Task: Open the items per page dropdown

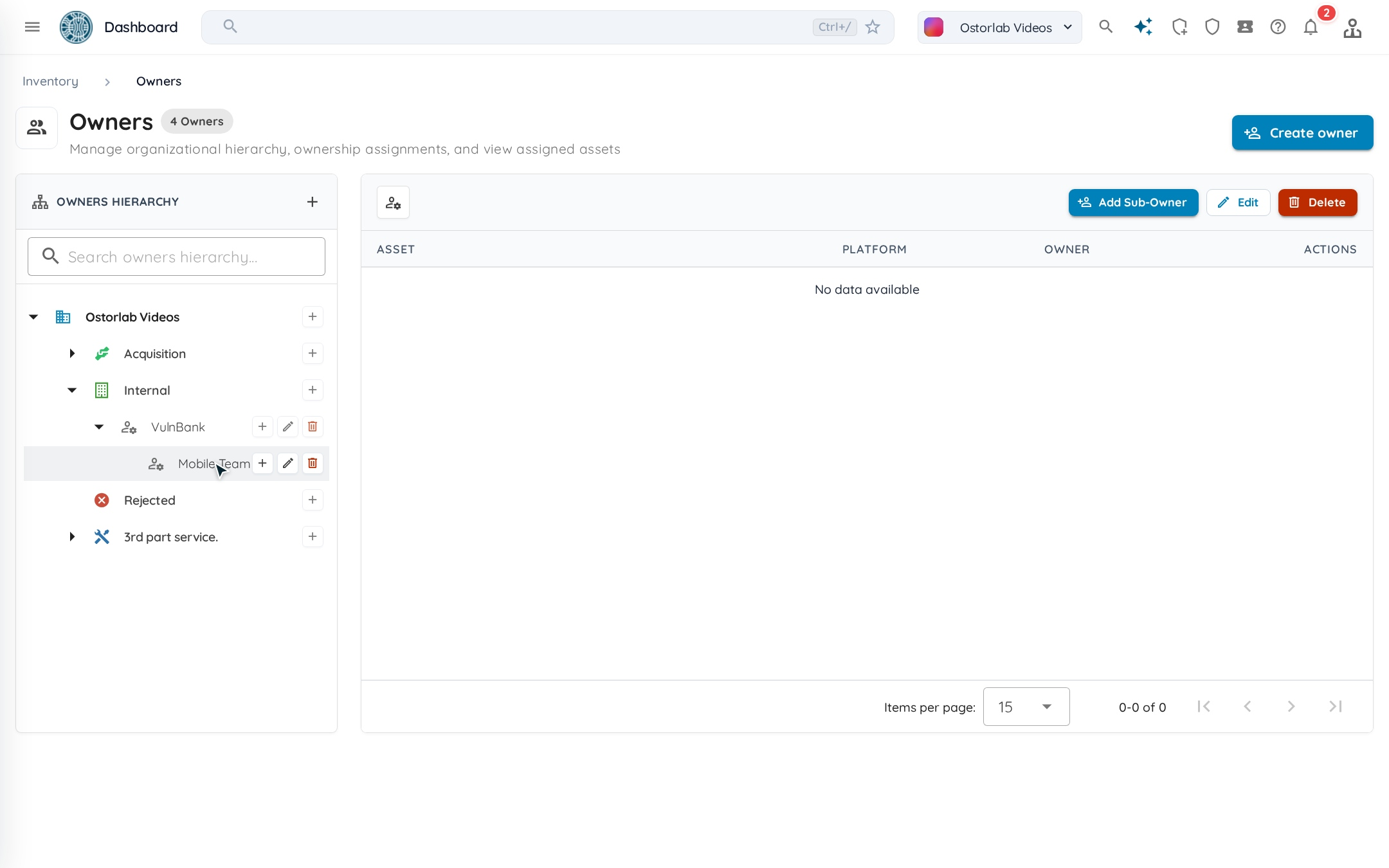Action: click(x=1026, y=707)
